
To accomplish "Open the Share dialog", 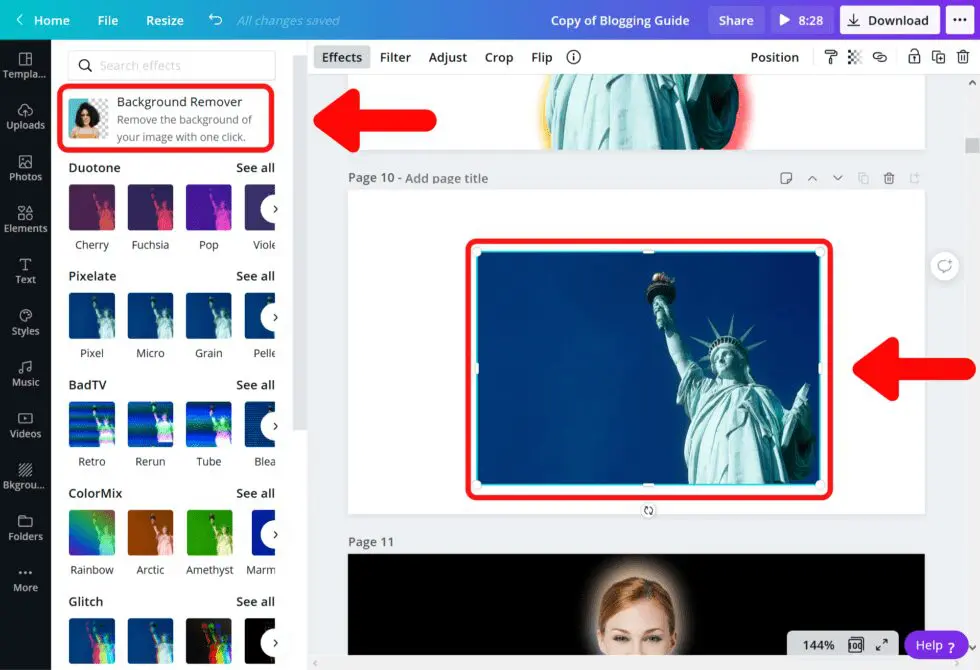I will [x=736, y=20].
